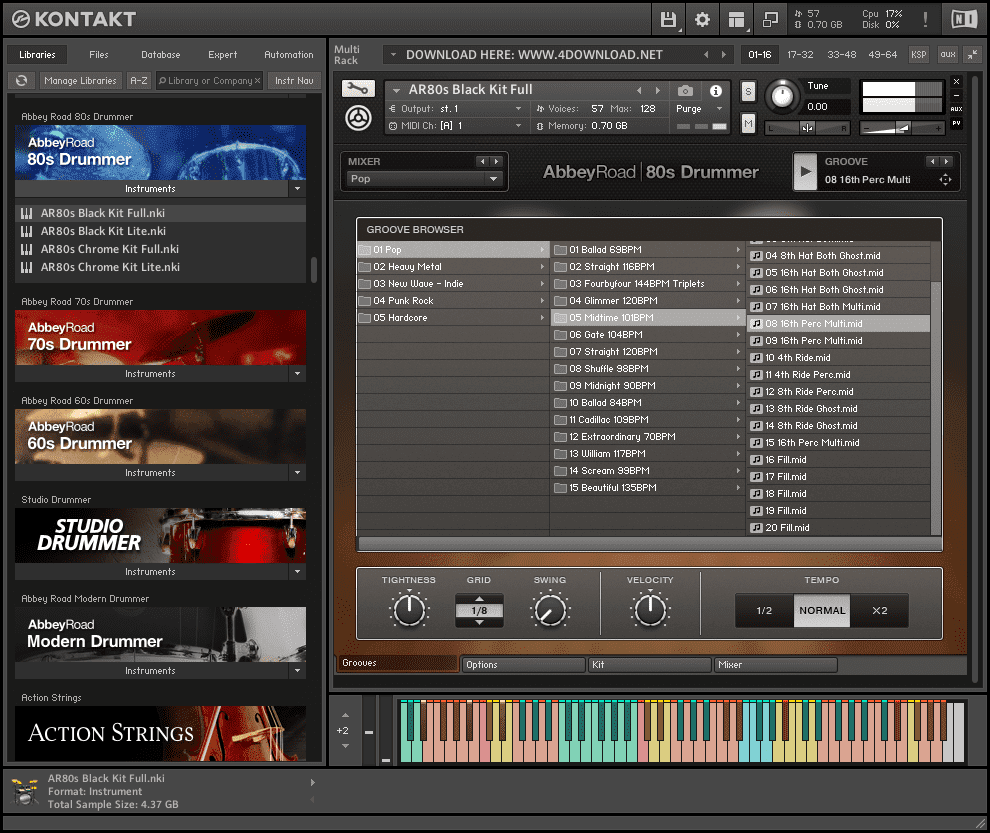This screenshot has width=990, height=833.
Task: Shift keyboard octave up arrow
Action: [x=345, y=716]
